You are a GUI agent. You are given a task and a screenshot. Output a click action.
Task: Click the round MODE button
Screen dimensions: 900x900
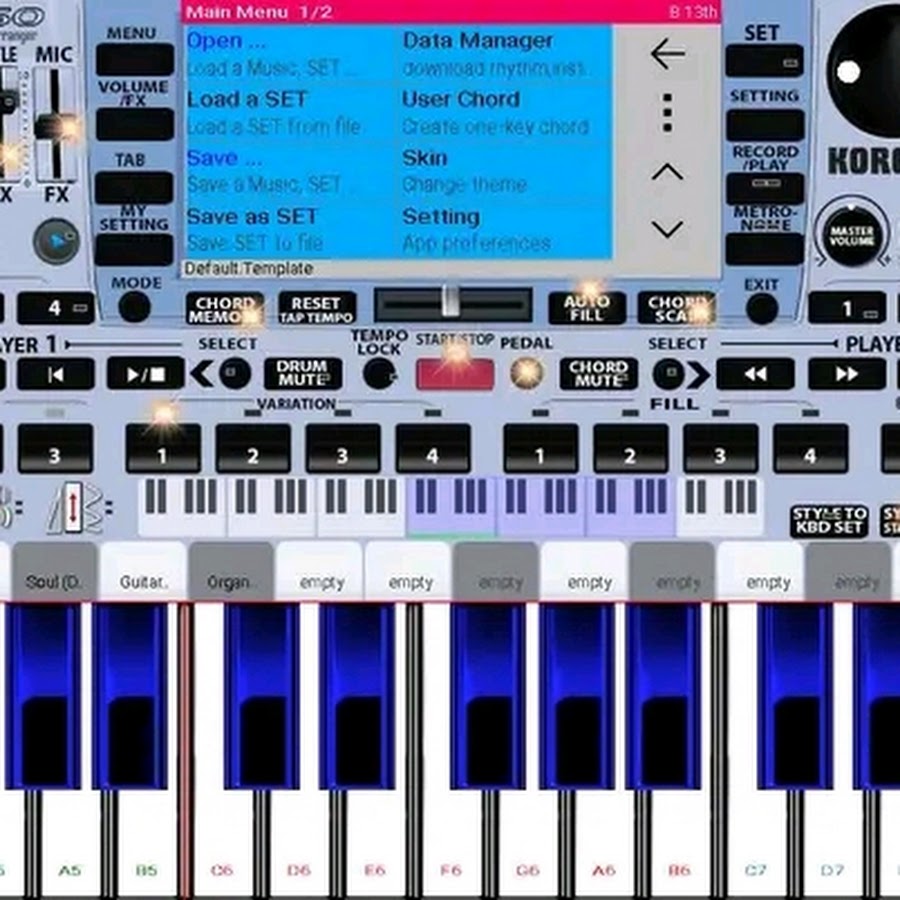(134, 307)
